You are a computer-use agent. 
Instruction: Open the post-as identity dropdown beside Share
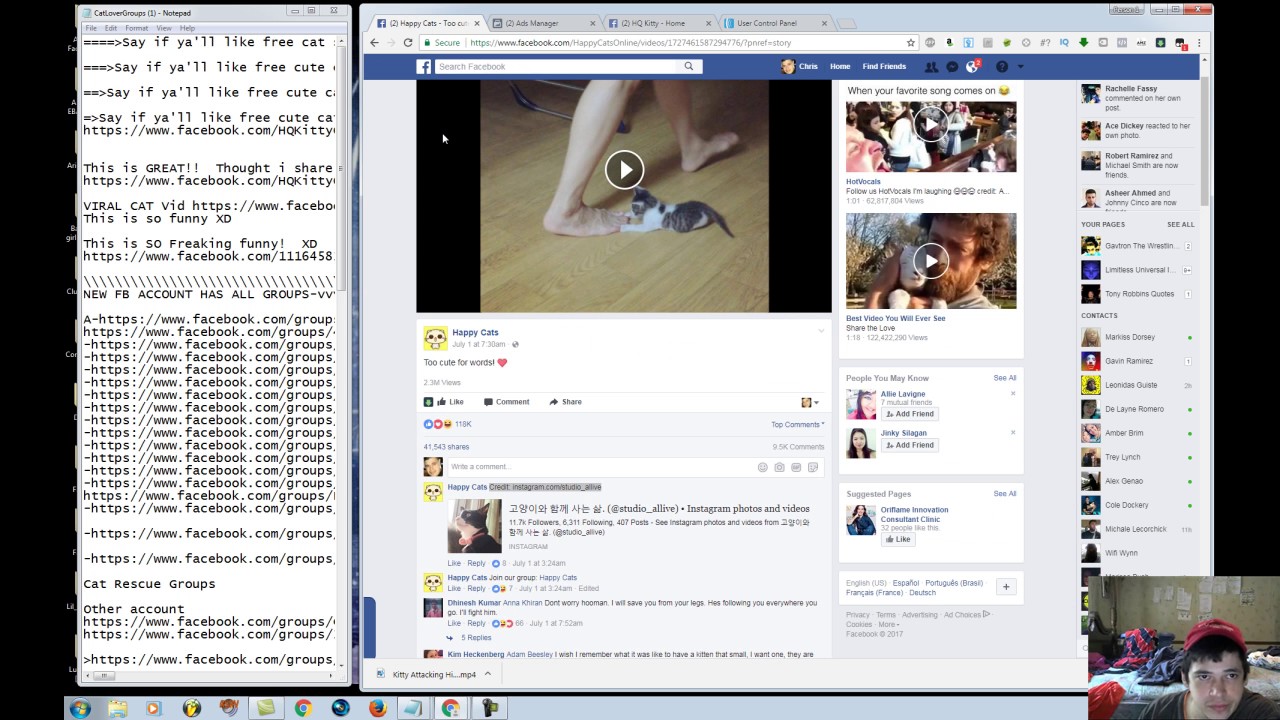pos(810,402)
